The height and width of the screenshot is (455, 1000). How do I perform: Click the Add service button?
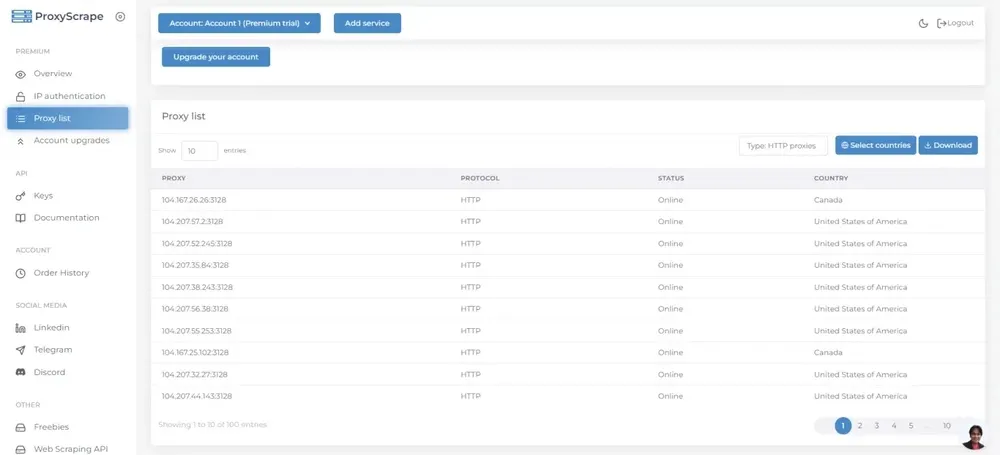(x=367, y=23)
